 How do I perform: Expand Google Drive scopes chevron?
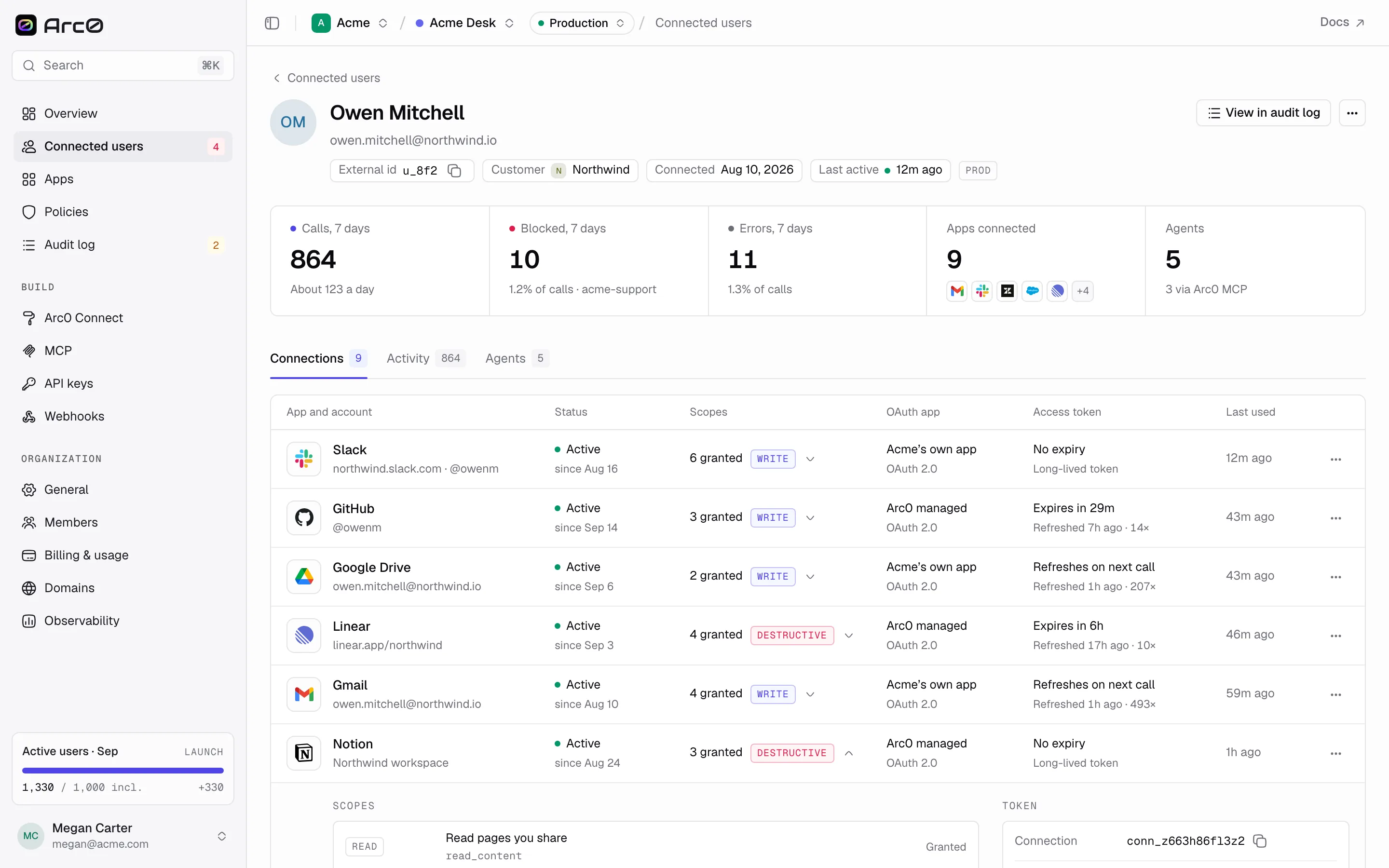[x=810, y=577]
